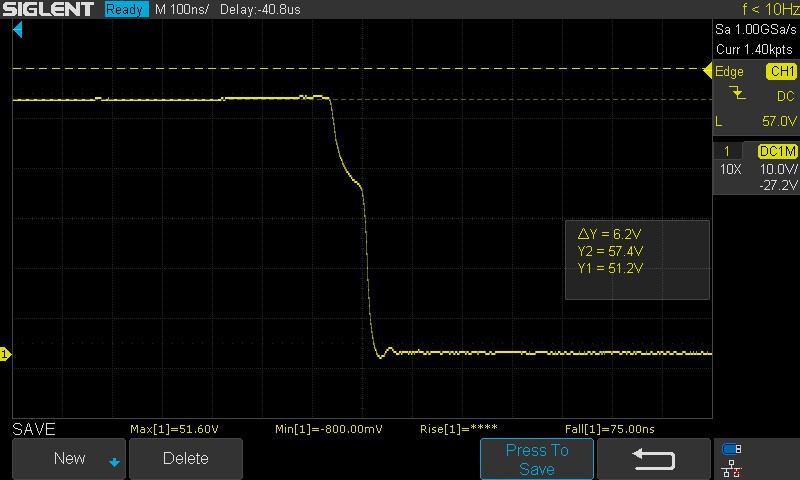The image size is (800, 480).
Task: Click the network connection status icon
Action: coord(732,467)
